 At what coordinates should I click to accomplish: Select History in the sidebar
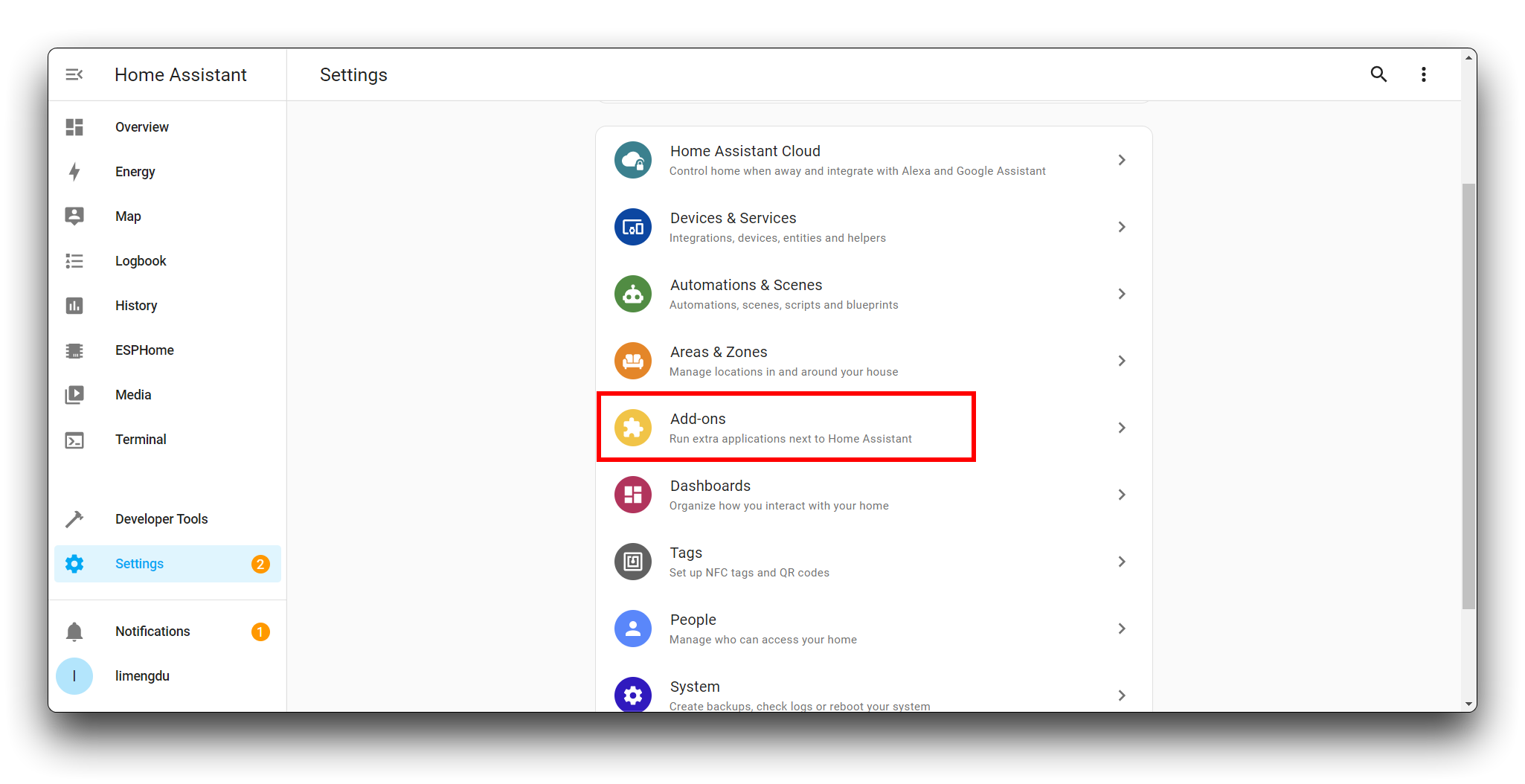coord(167,306)
